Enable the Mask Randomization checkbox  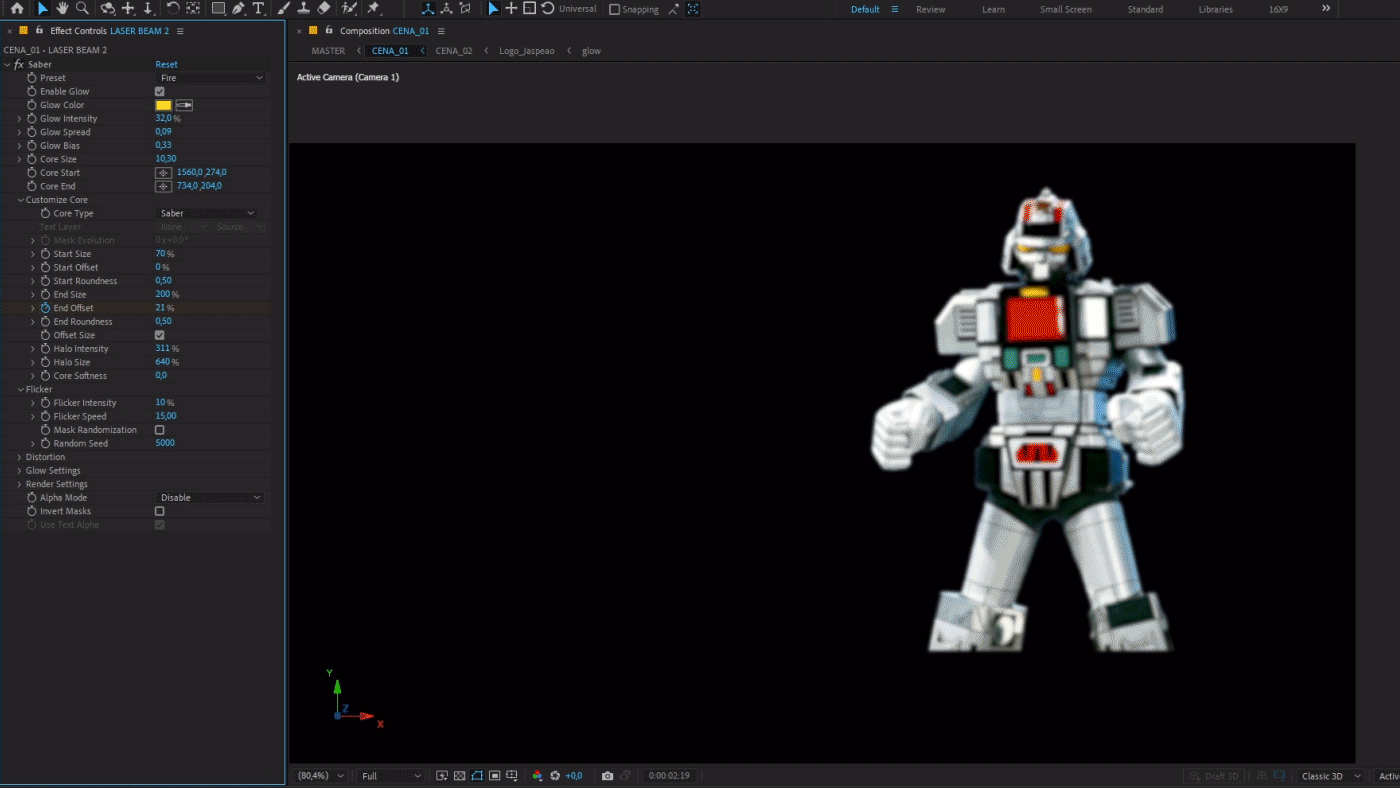(x=160, y=430)
